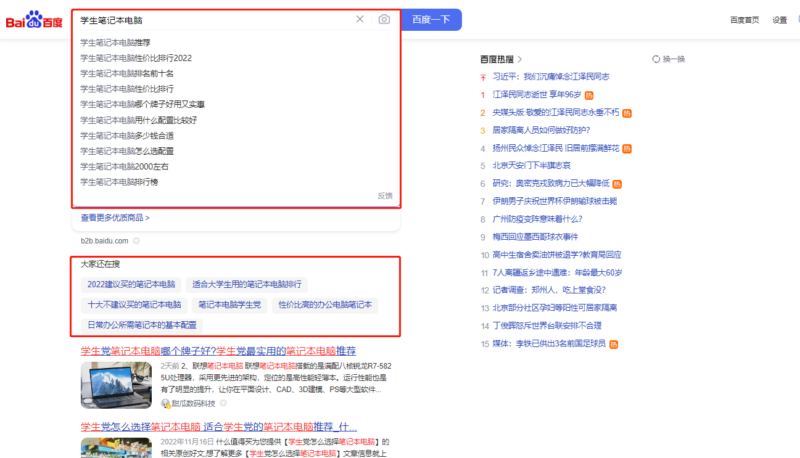Open hot search 广州防疫变阵意味着什么?
This screenshot has width=800, height=458.
[x=537, y=219]
